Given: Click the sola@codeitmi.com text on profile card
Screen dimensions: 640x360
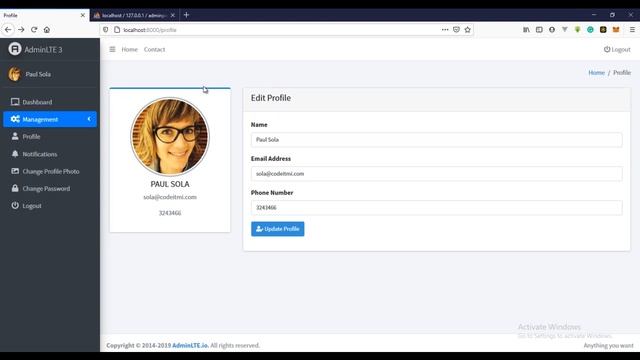Looking at the screenshot, I should point(170,197).
